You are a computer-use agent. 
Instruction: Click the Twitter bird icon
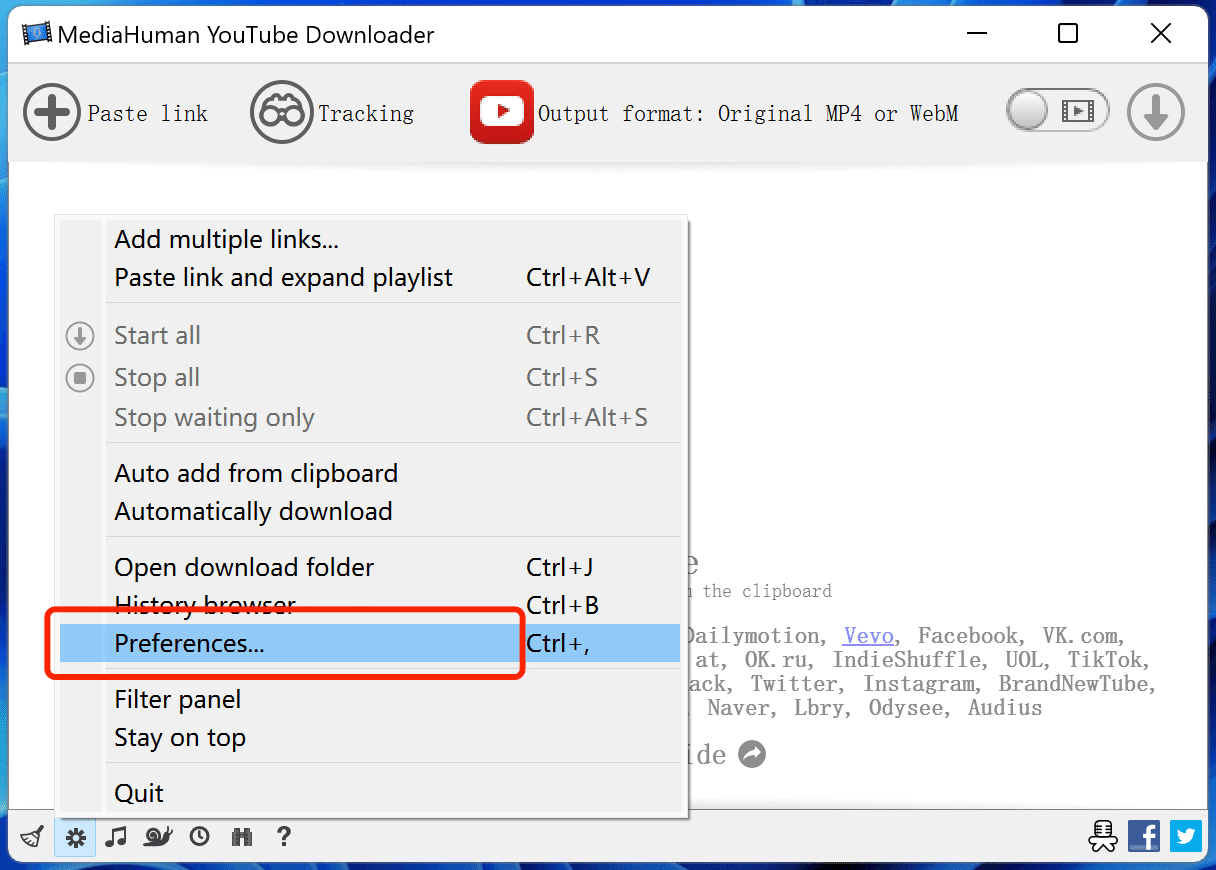pos(1185,836)
